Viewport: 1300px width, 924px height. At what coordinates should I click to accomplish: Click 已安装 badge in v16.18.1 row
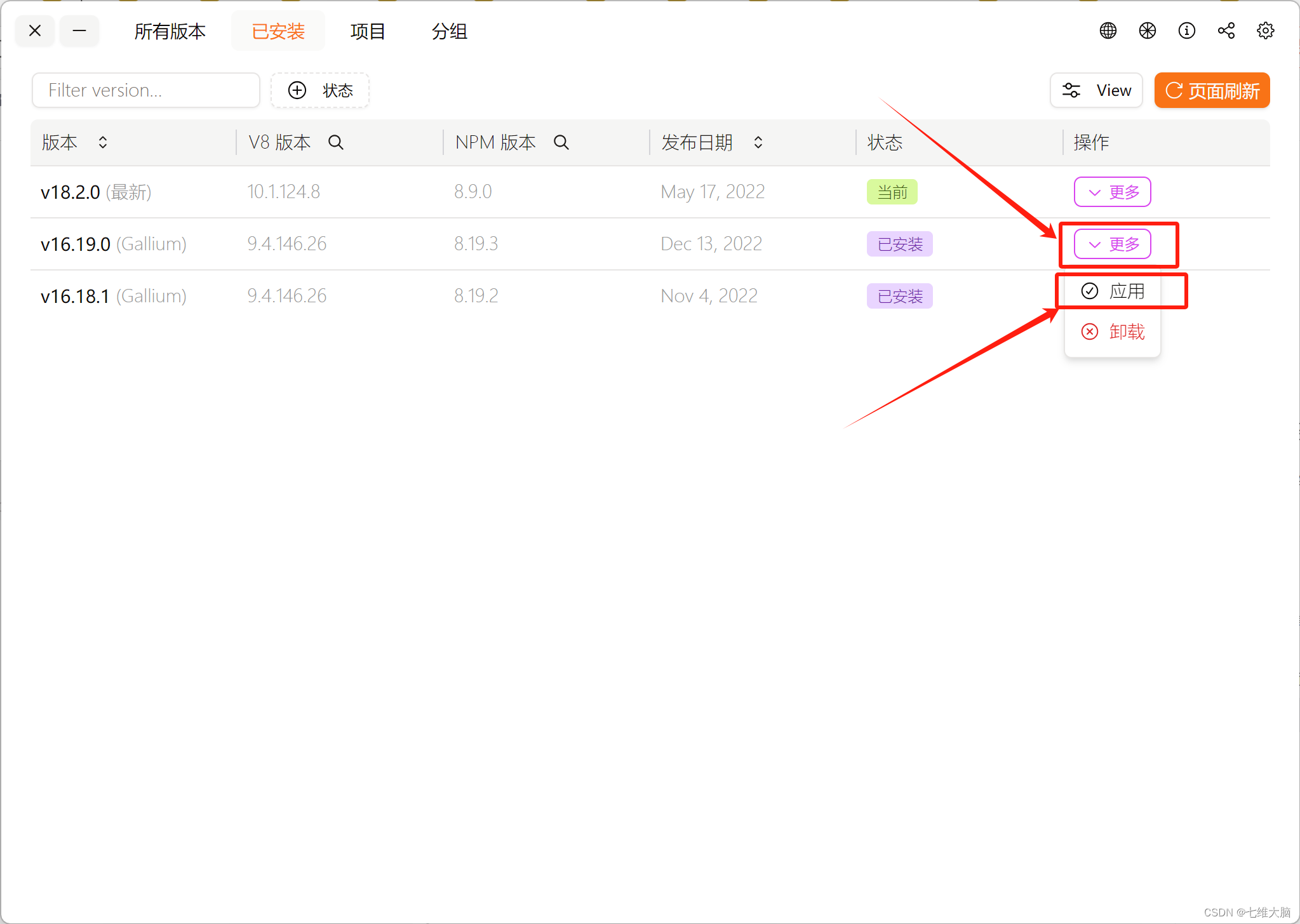[x=899, y=296]
